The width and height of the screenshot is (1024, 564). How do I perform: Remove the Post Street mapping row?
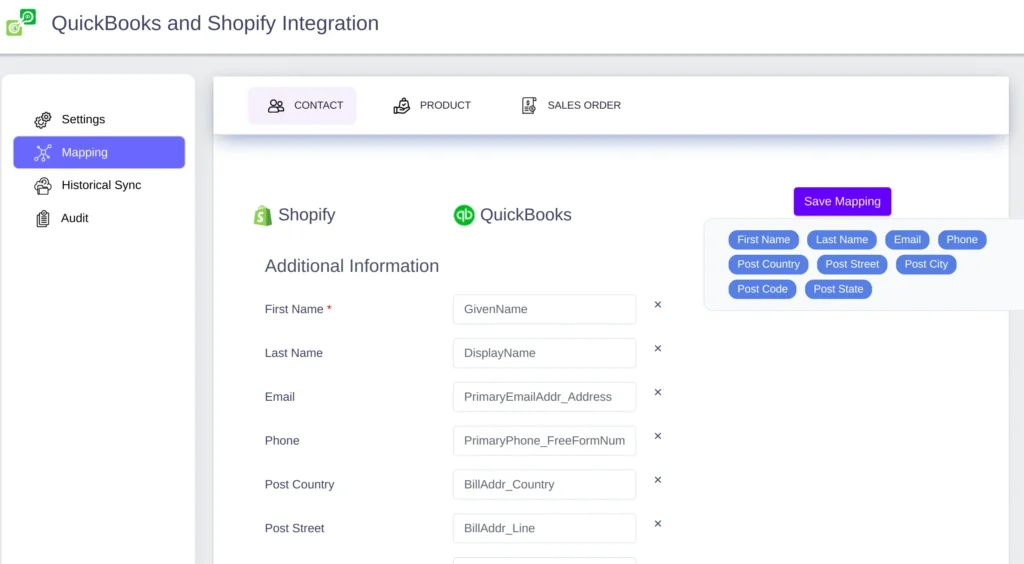pos(658,524)
